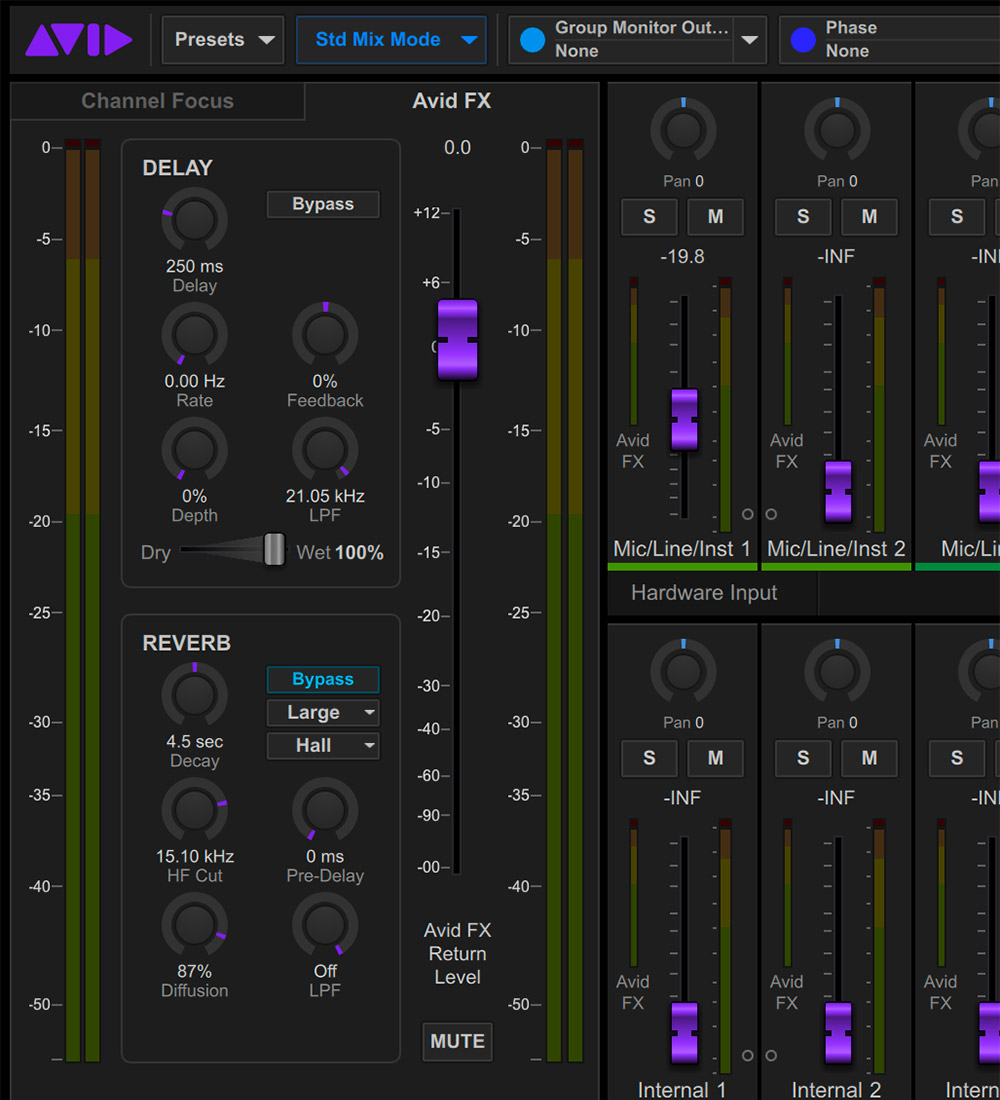Click the Avid FX Return Level fader
Screen dimensions: 1000x1100
click(457, 340)
